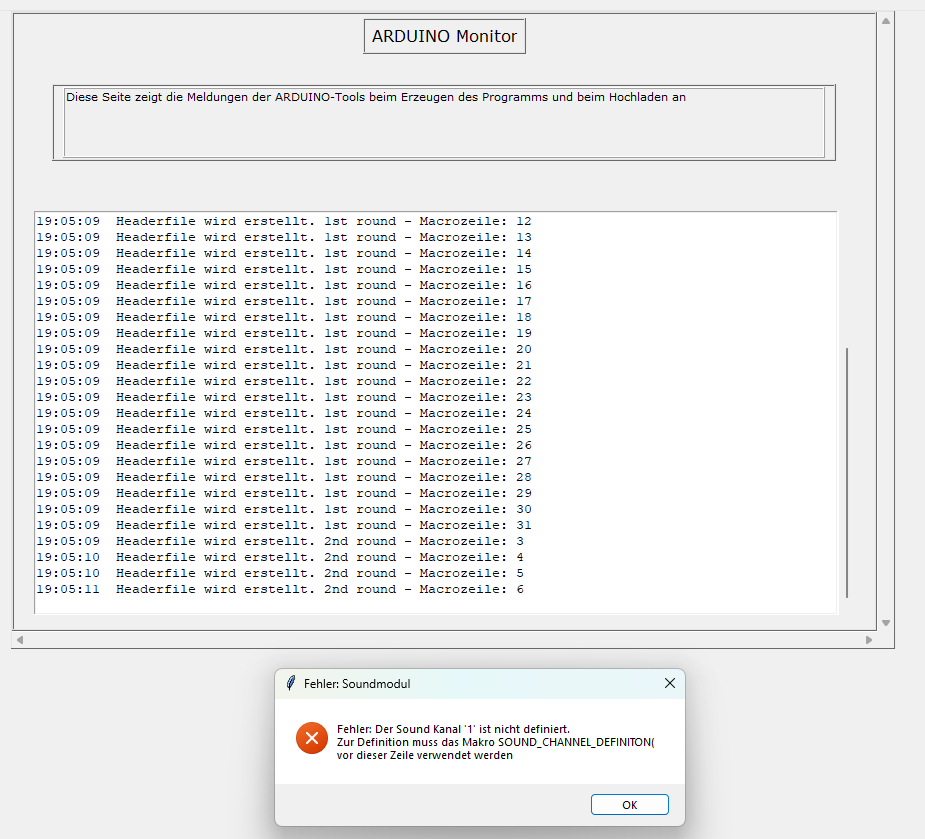Click log line 1st round Macrozeile: 15

pos(284,269)
